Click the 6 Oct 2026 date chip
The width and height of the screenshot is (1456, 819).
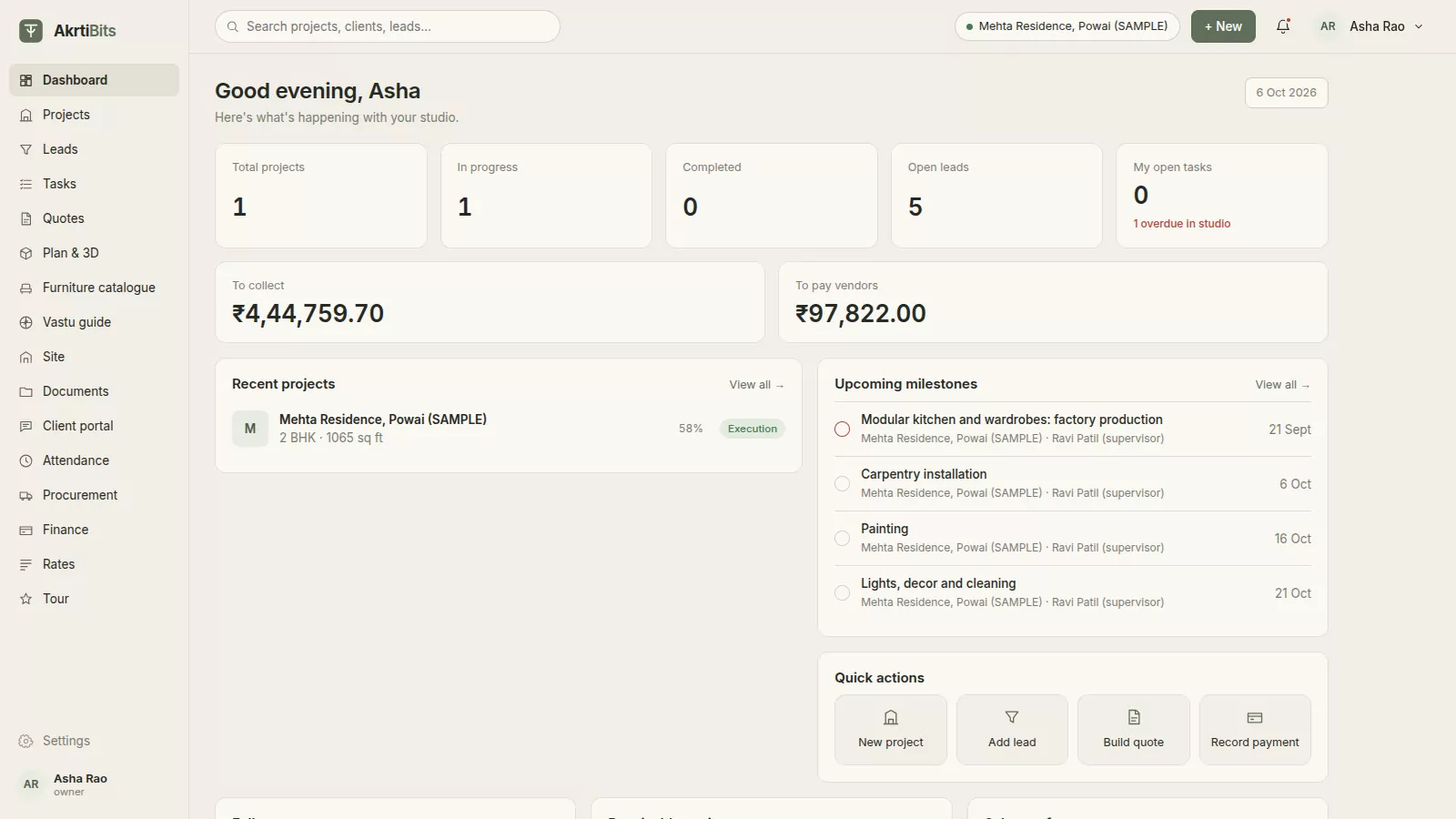1286,93
